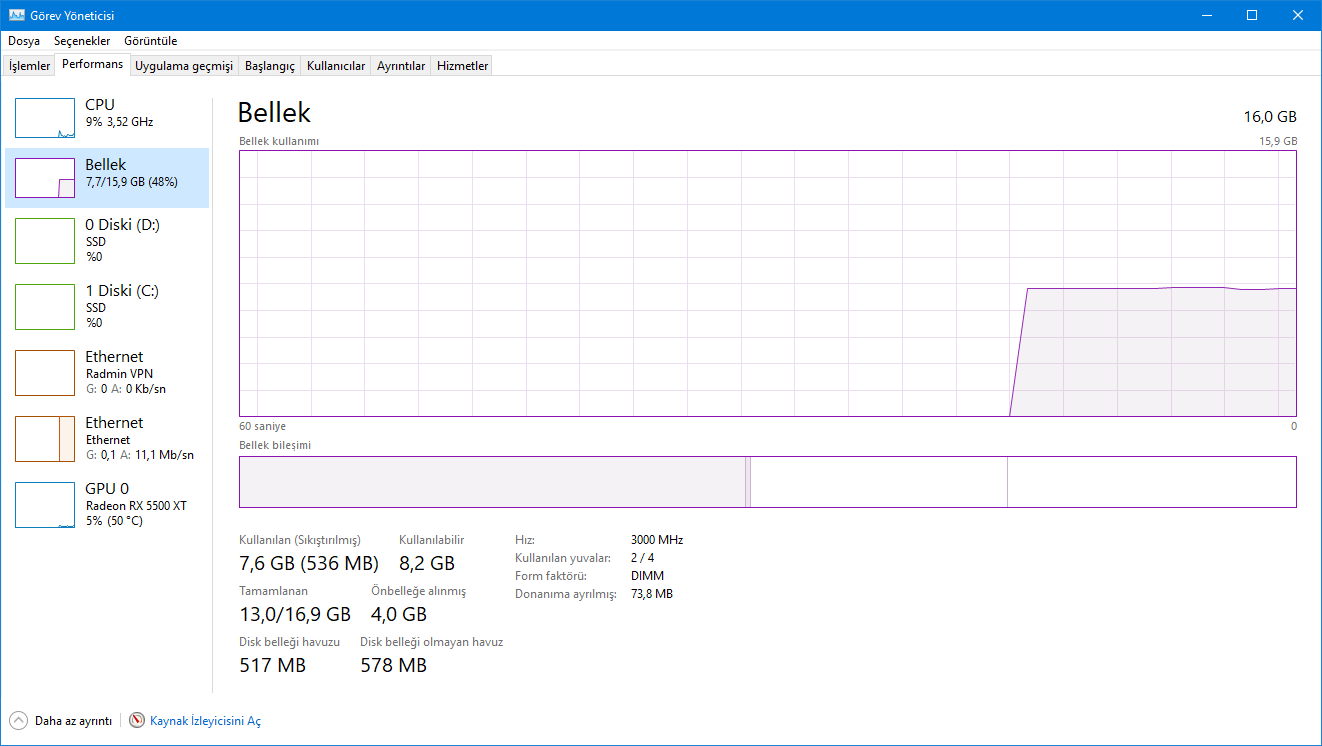Select the Bellek item in the sidebar
Screen dimensions: 1322x746
[x=107, y=178]
